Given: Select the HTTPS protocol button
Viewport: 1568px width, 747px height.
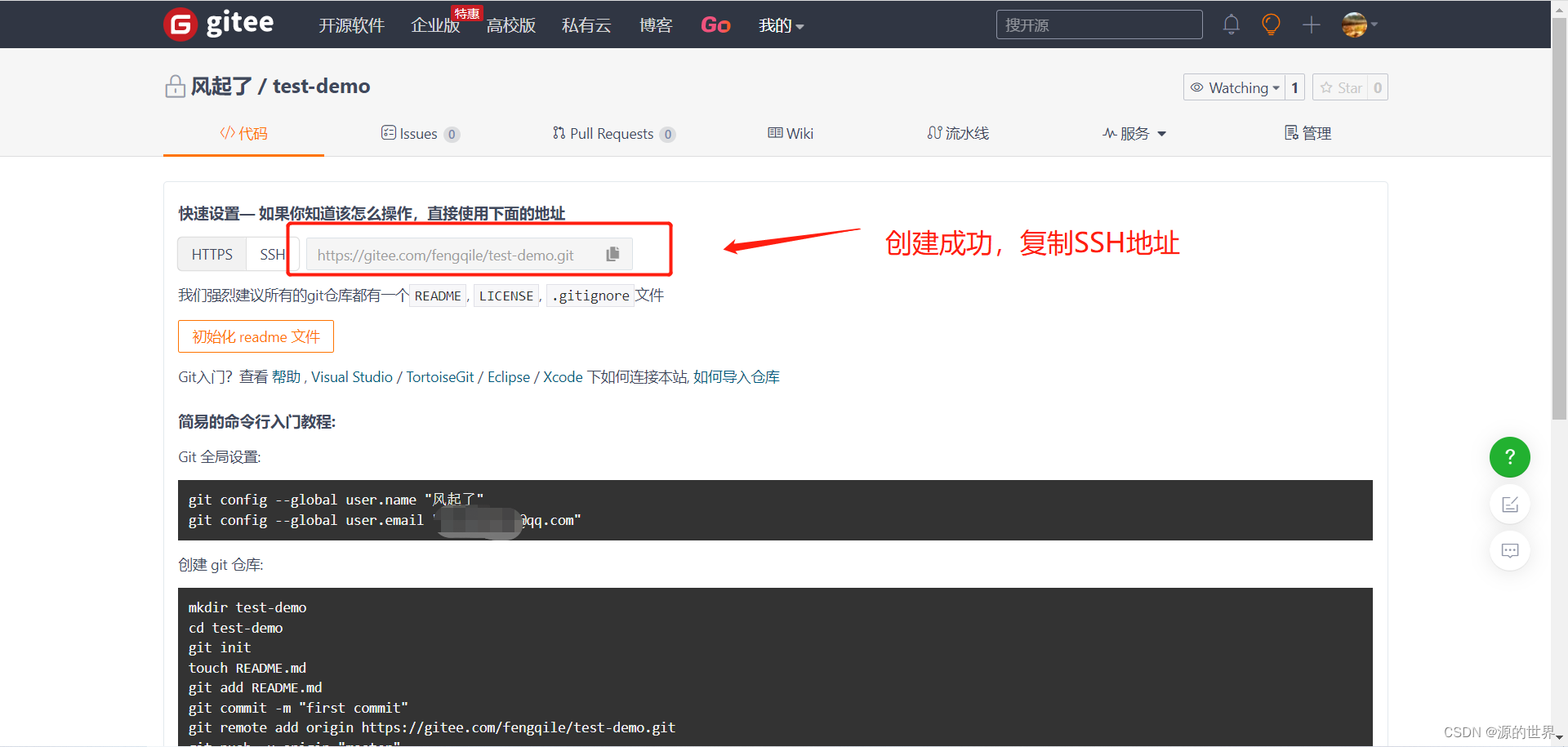Looking at the screenshot, I should 212,255.
